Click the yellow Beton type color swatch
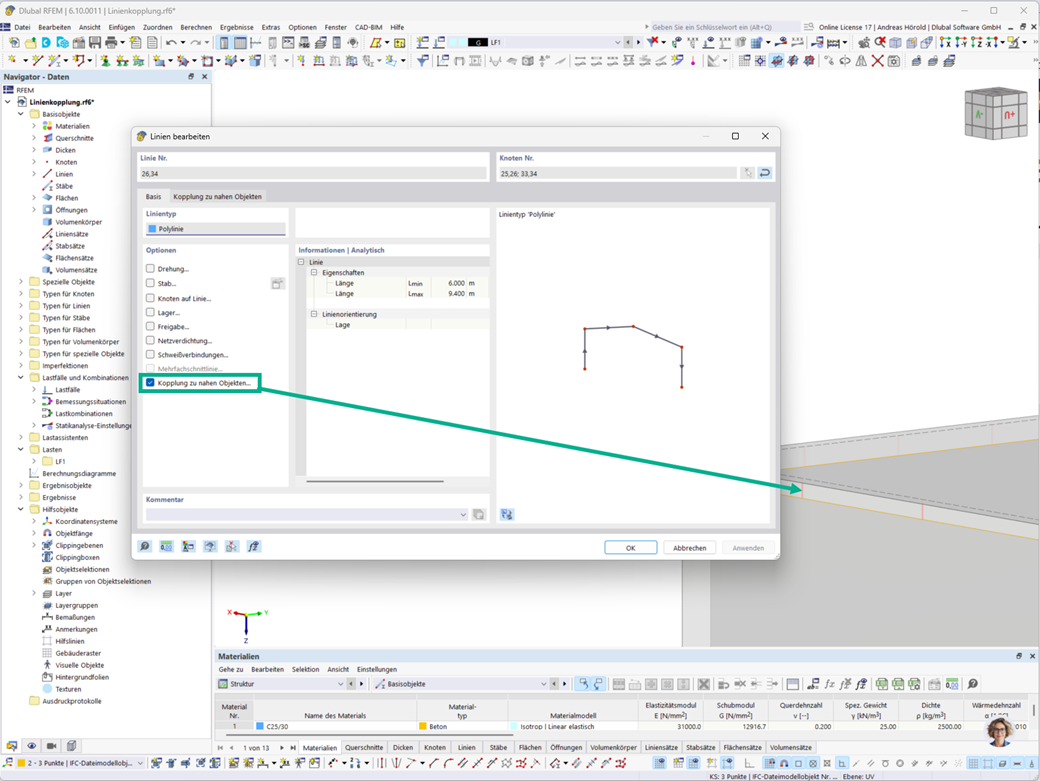 423,727
